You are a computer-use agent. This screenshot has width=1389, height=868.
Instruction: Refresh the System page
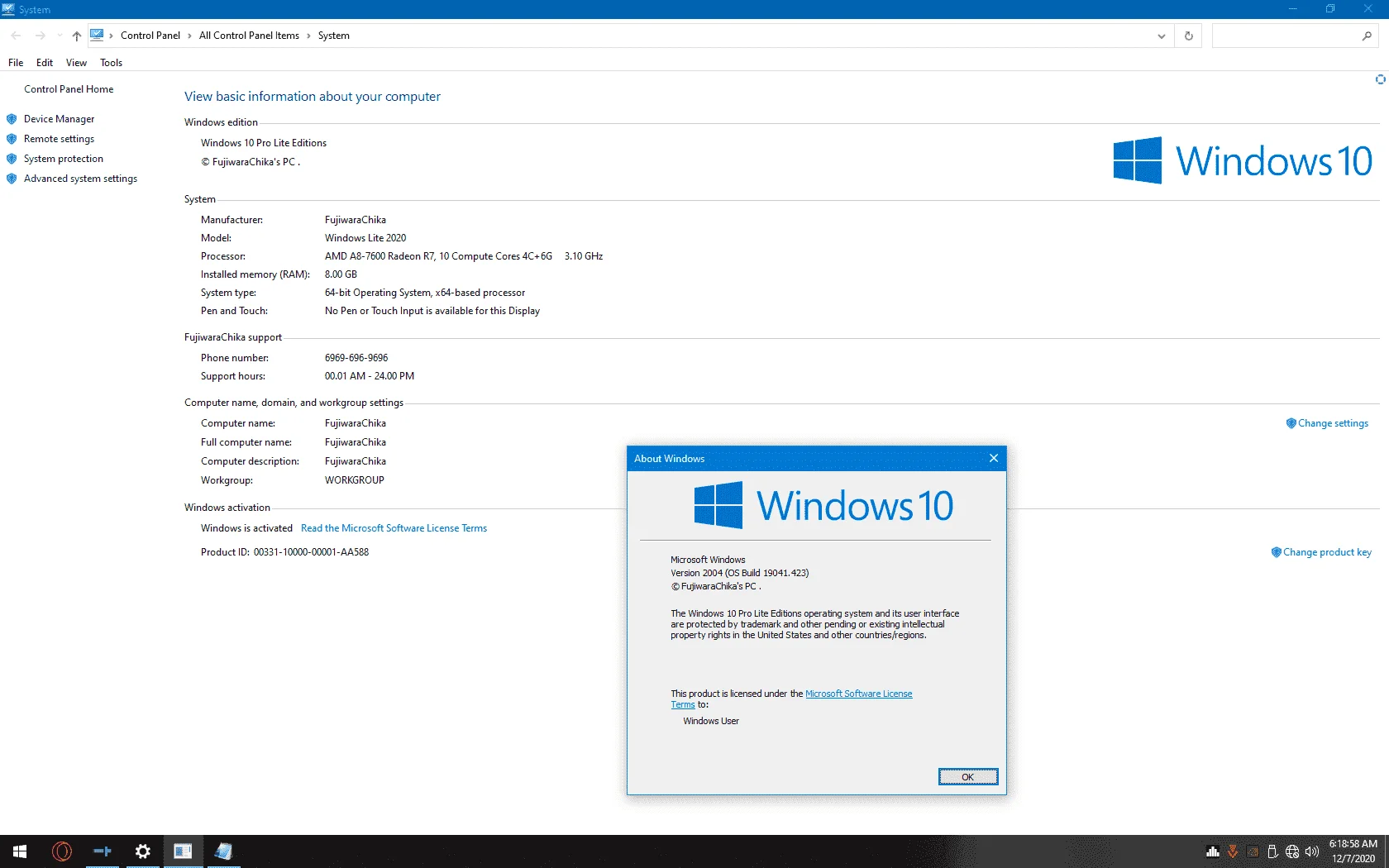(1189, 36)
